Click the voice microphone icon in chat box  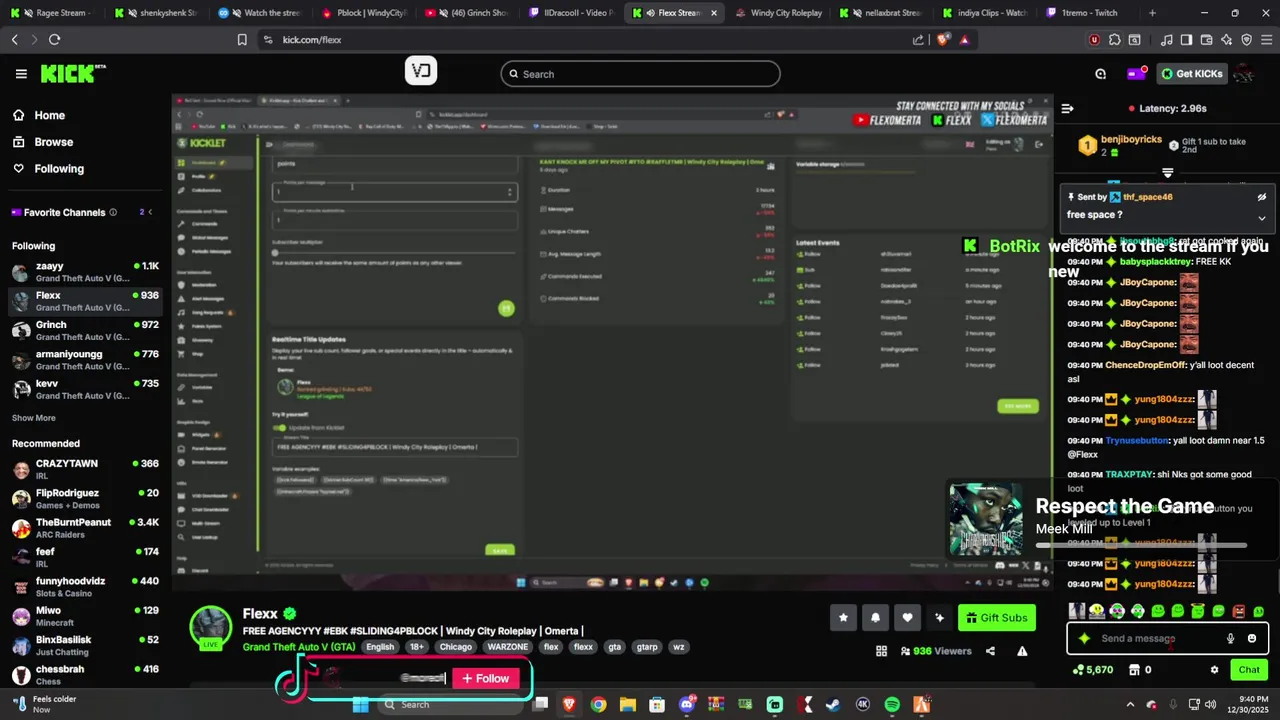click(x=1231, y=639)
